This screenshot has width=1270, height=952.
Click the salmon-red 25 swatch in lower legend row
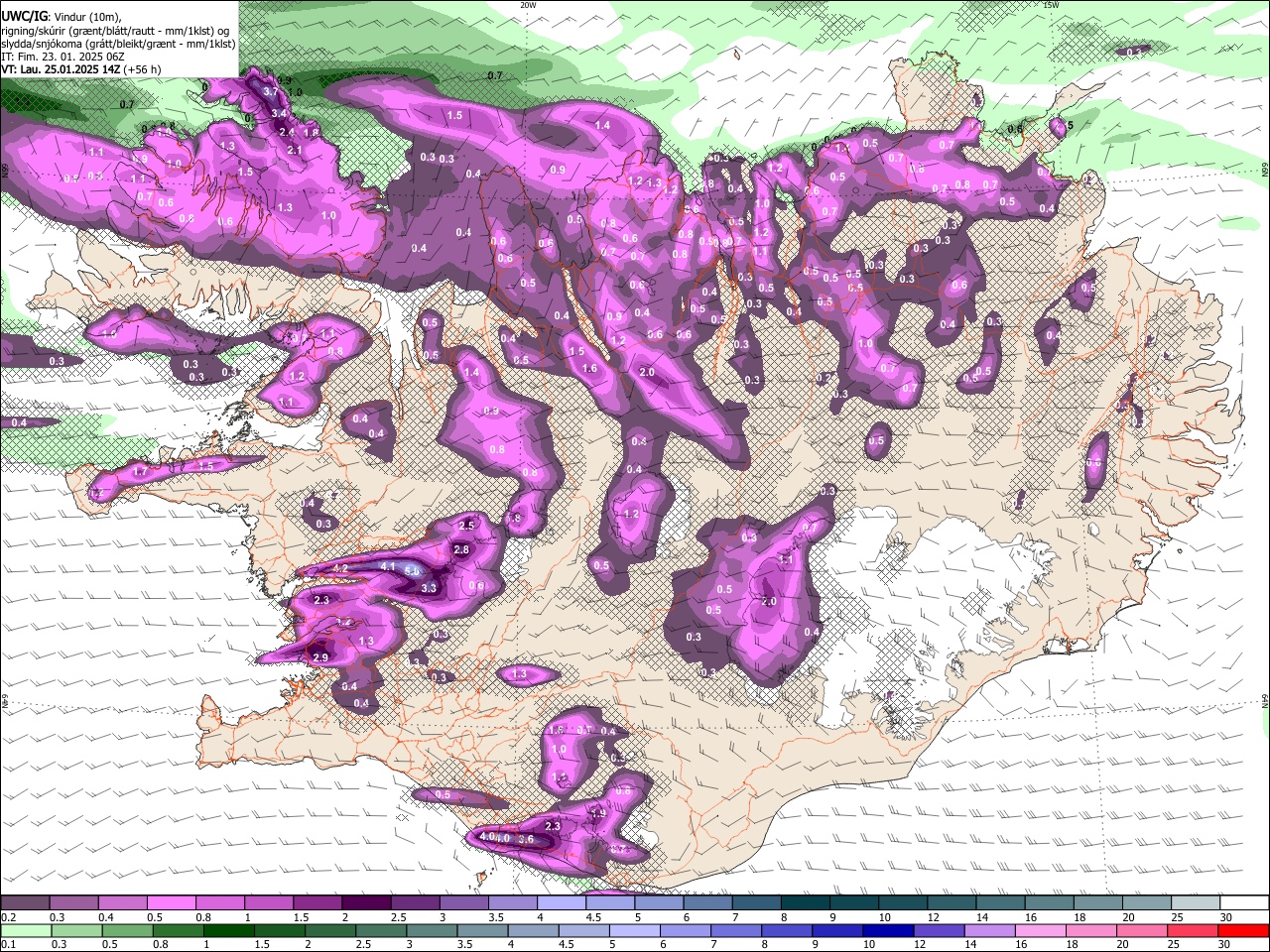click(x=1194, y=931)
